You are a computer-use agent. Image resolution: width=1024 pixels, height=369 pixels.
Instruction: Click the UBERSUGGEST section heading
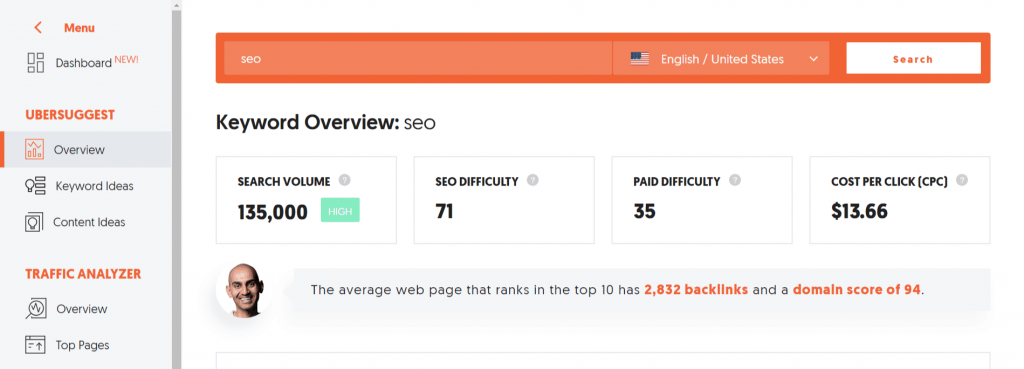(x=70, y=115)
